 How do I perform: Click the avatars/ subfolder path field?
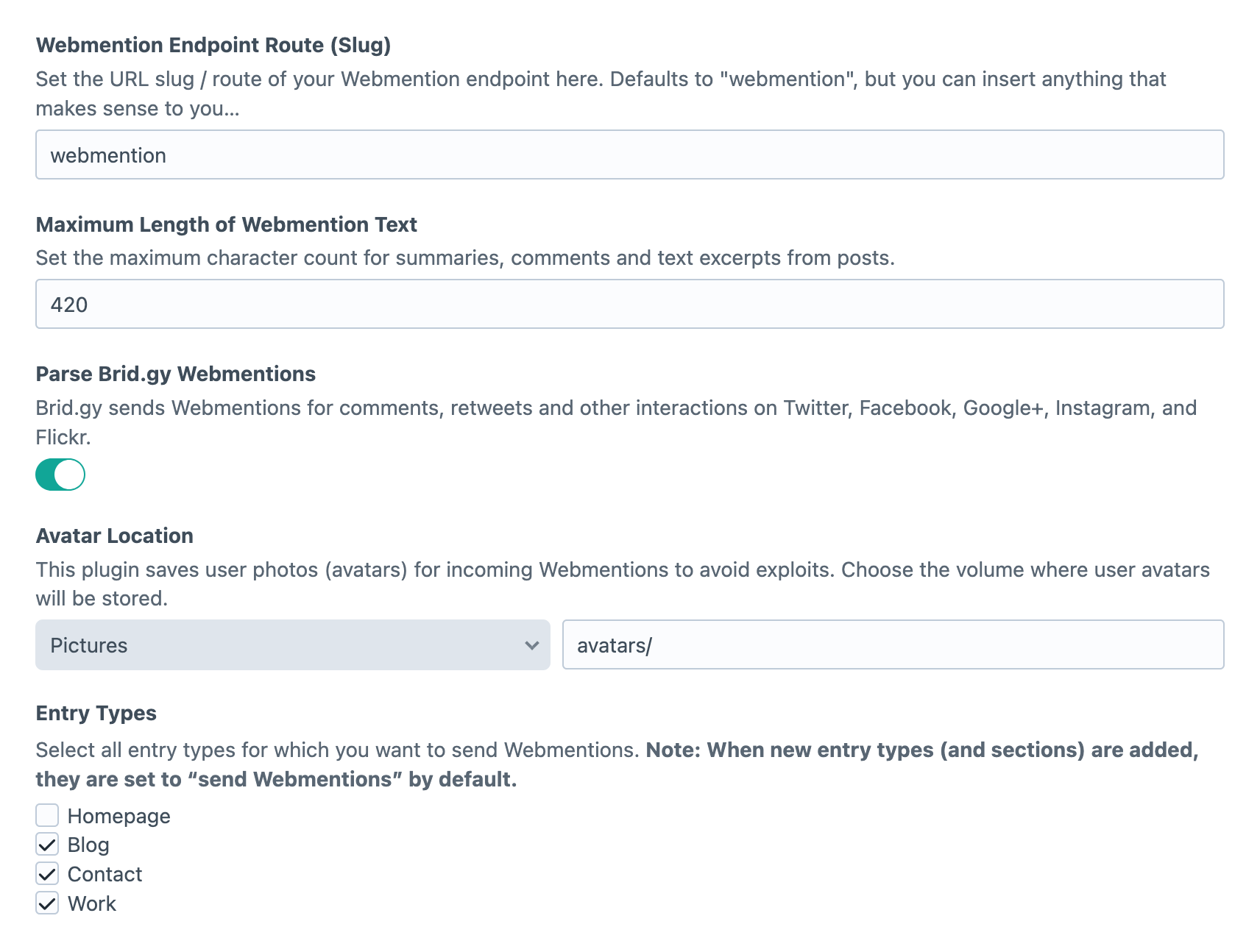[893, 645]
